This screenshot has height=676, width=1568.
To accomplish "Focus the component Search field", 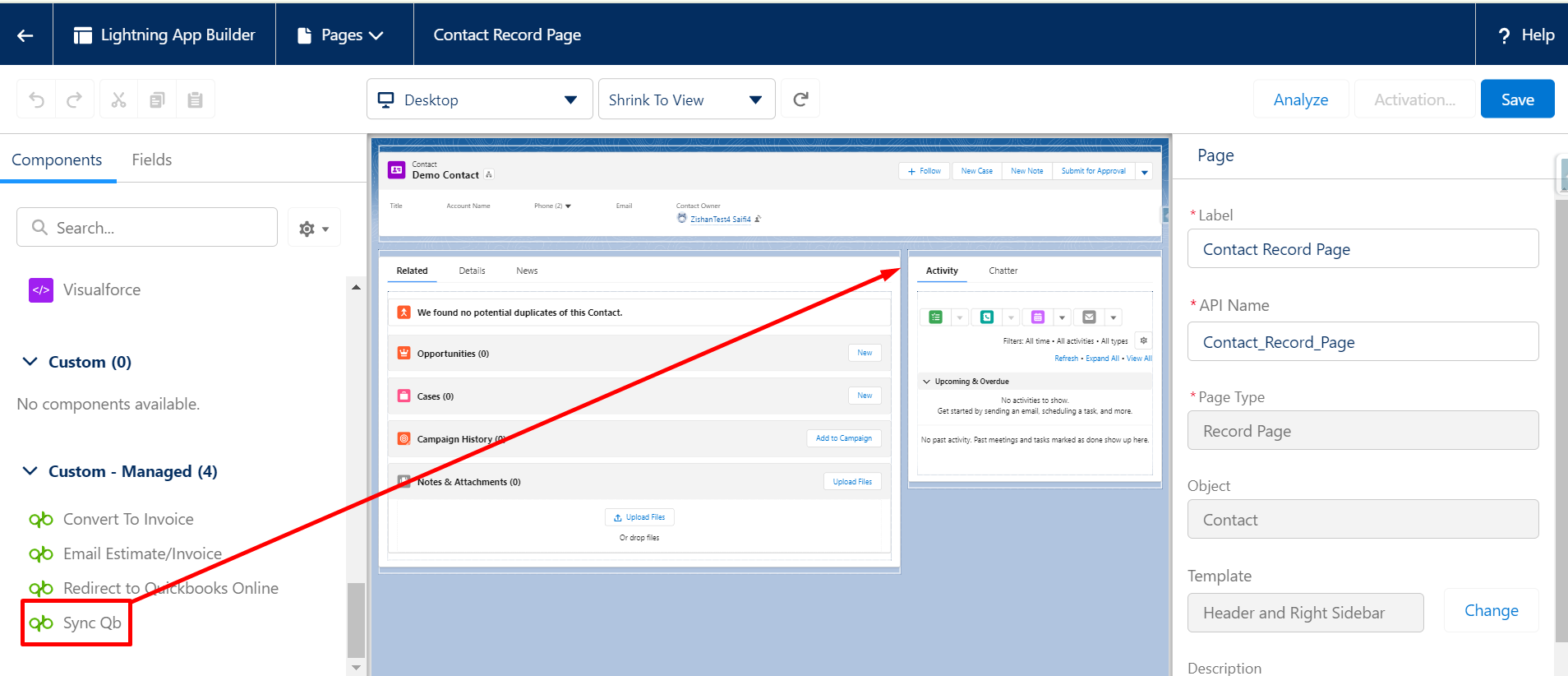I will coord(147,227).
